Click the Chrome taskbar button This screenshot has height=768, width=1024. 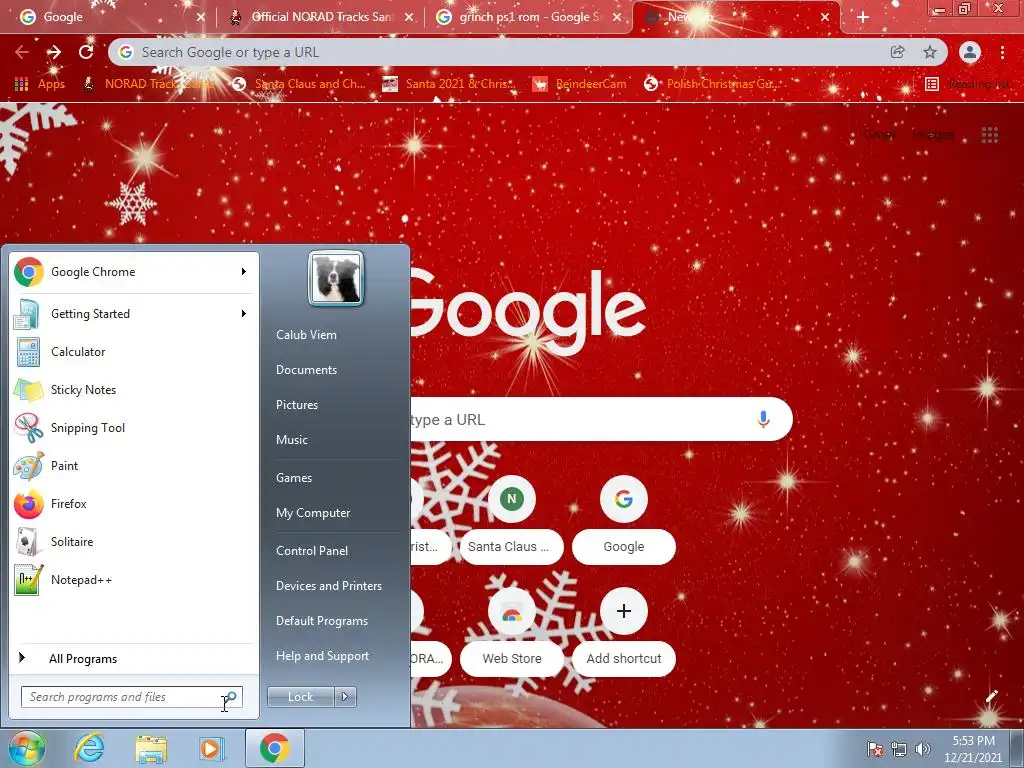pos(274,748)
